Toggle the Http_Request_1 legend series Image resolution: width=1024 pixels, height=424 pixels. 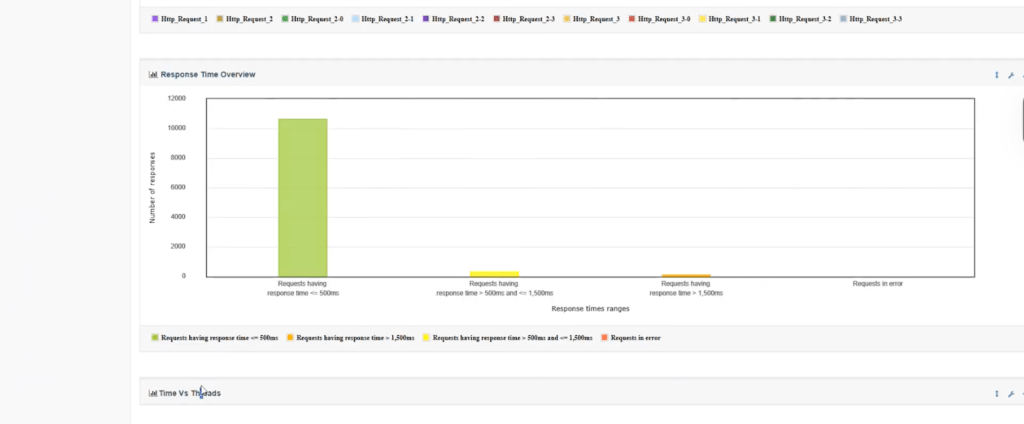tap(184, 19)
